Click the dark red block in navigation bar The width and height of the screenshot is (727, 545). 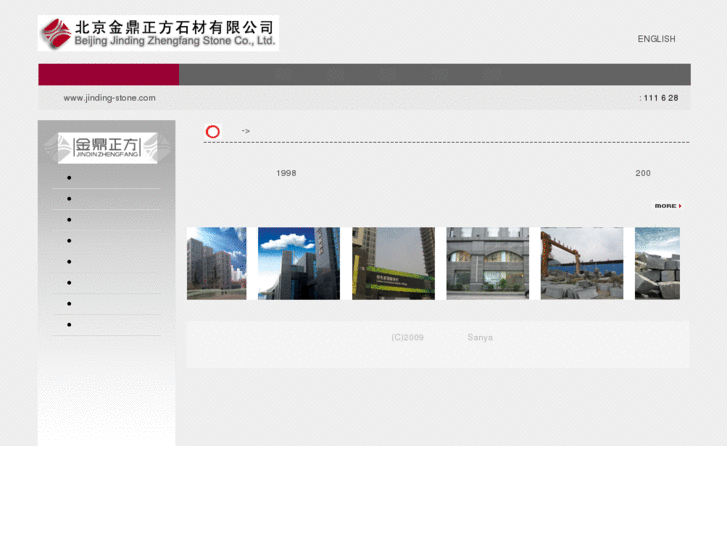pyautogui.click(x=108, y=74)
